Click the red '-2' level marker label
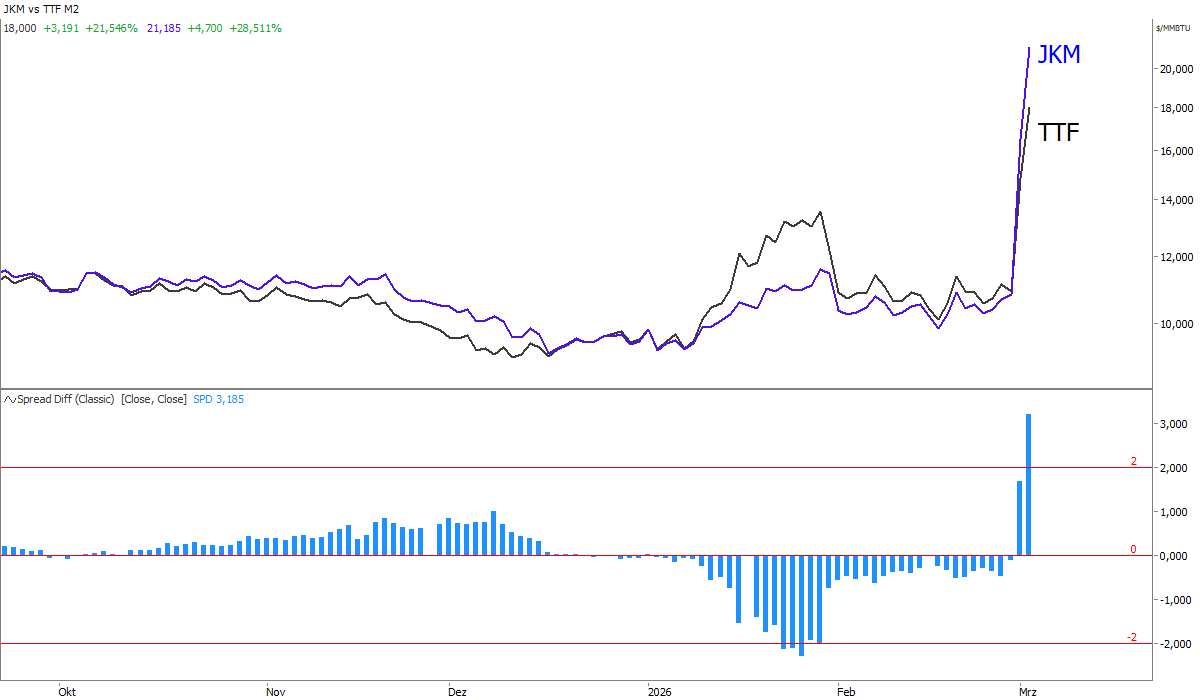Viewport: 1200px width, 700px height. tap(1132, 637)
